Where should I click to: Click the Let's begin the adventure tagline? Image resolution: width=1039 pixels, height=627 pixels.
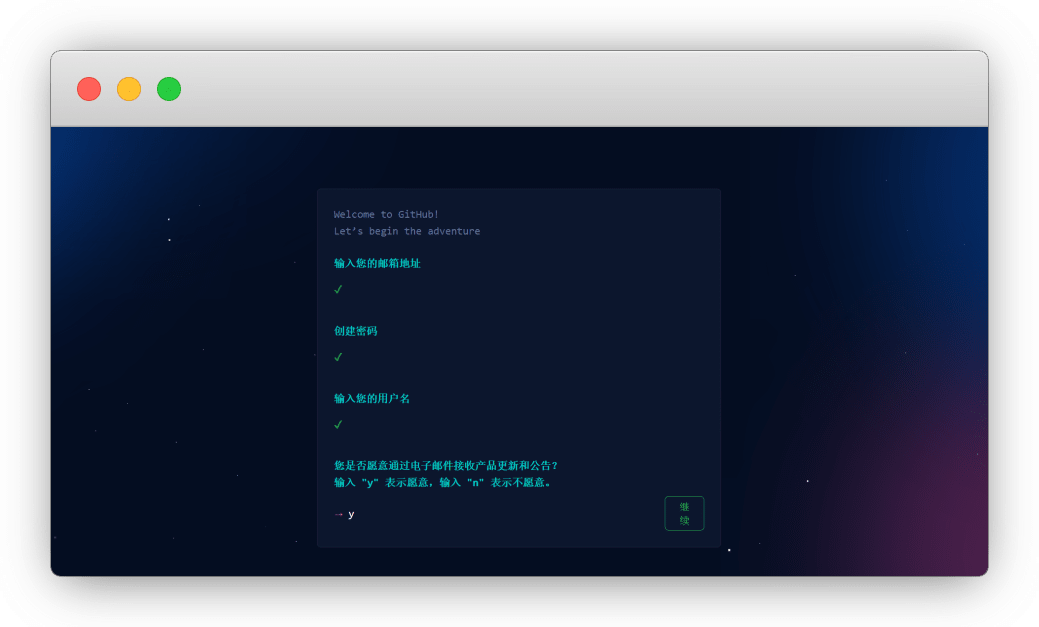click(x=406, y=231)
